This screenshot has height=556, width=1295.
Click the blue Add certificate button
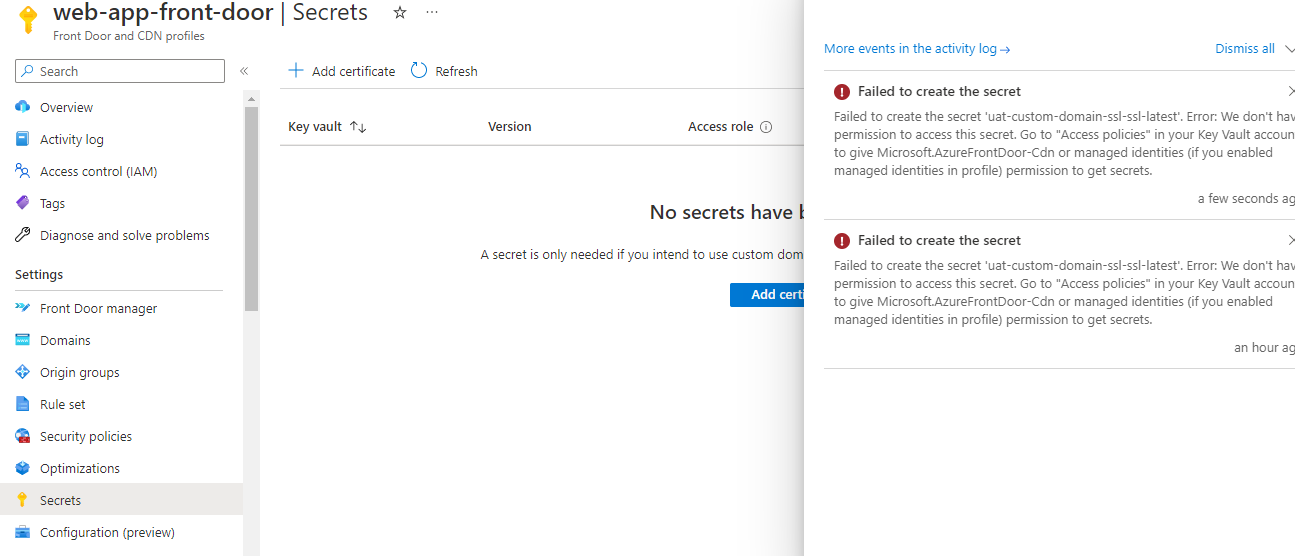[x=767, y=294]
